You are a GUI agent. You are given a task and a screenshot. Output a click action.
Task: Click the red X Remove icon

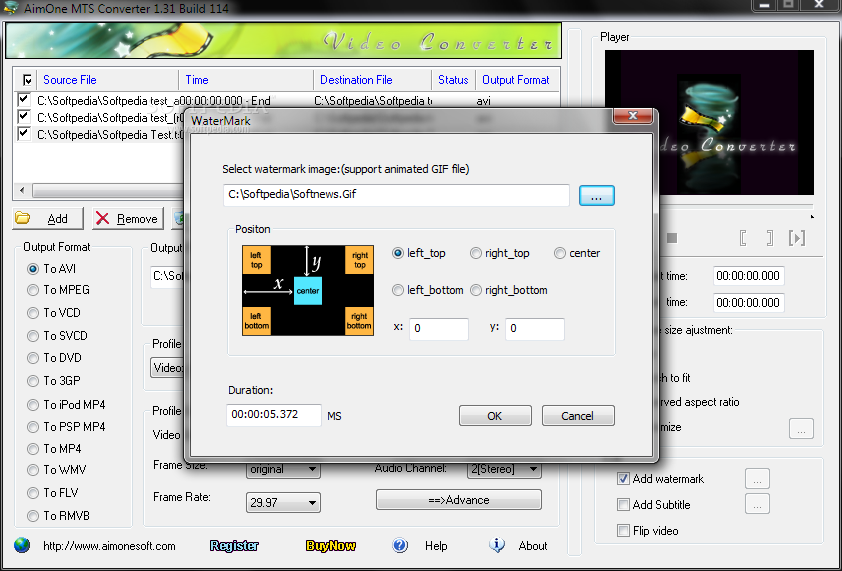102,218
